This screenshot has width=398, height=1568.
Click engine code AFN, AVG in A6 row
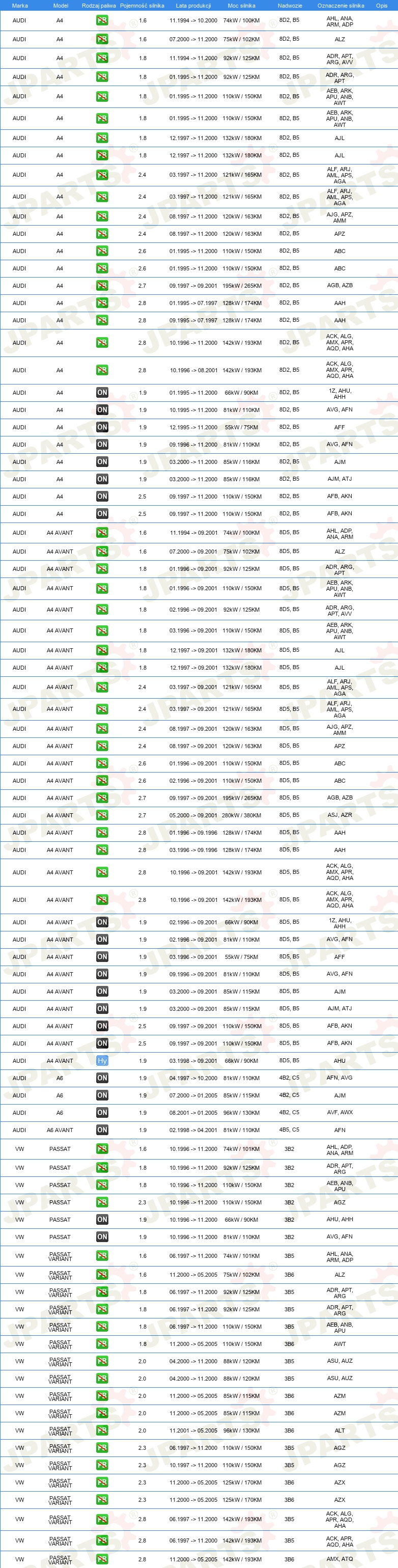tap(339, 1078)
